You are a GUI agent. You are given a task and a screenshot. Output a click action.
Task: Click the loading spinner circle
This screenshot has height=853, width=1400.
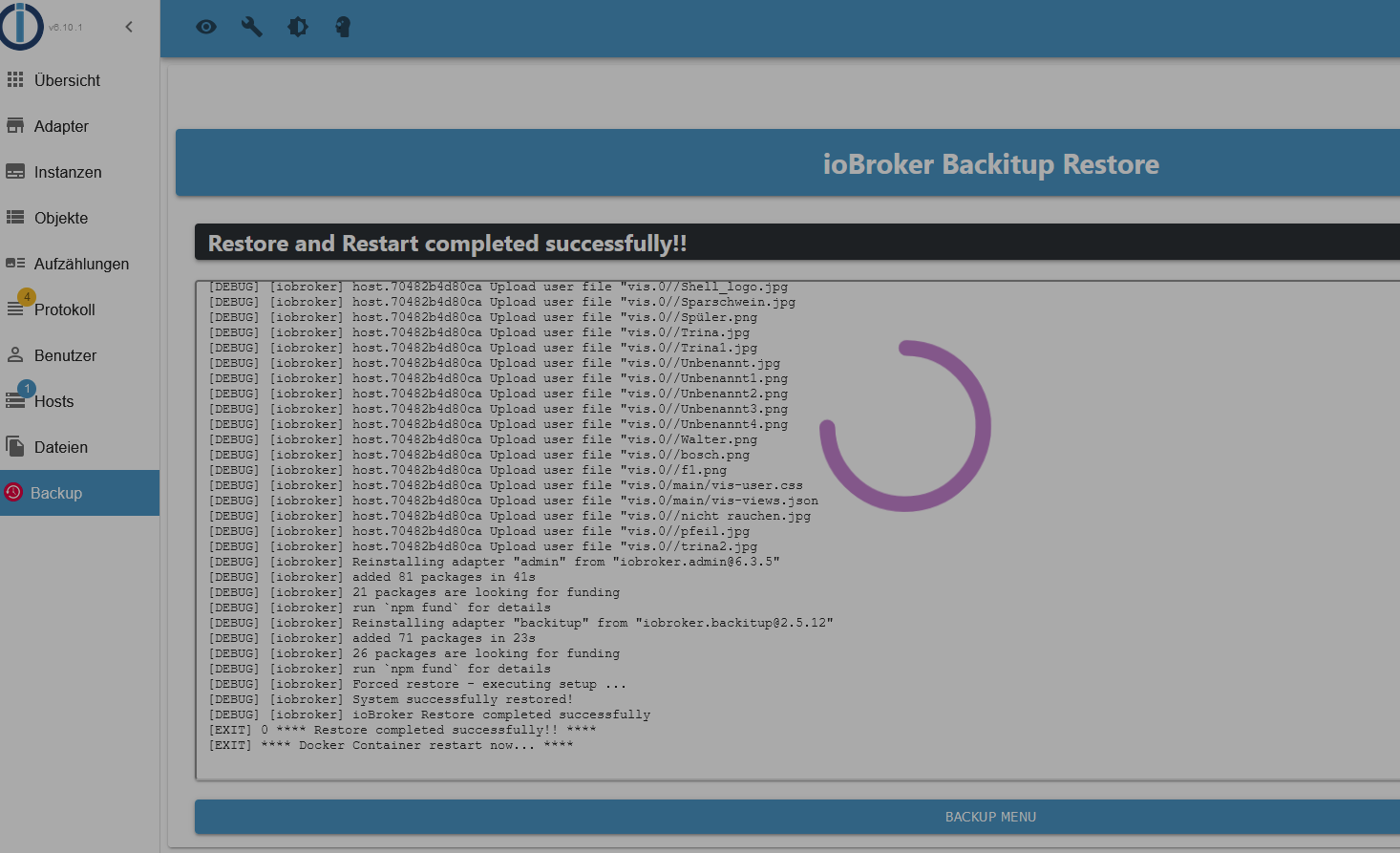[x=905, y=426]
